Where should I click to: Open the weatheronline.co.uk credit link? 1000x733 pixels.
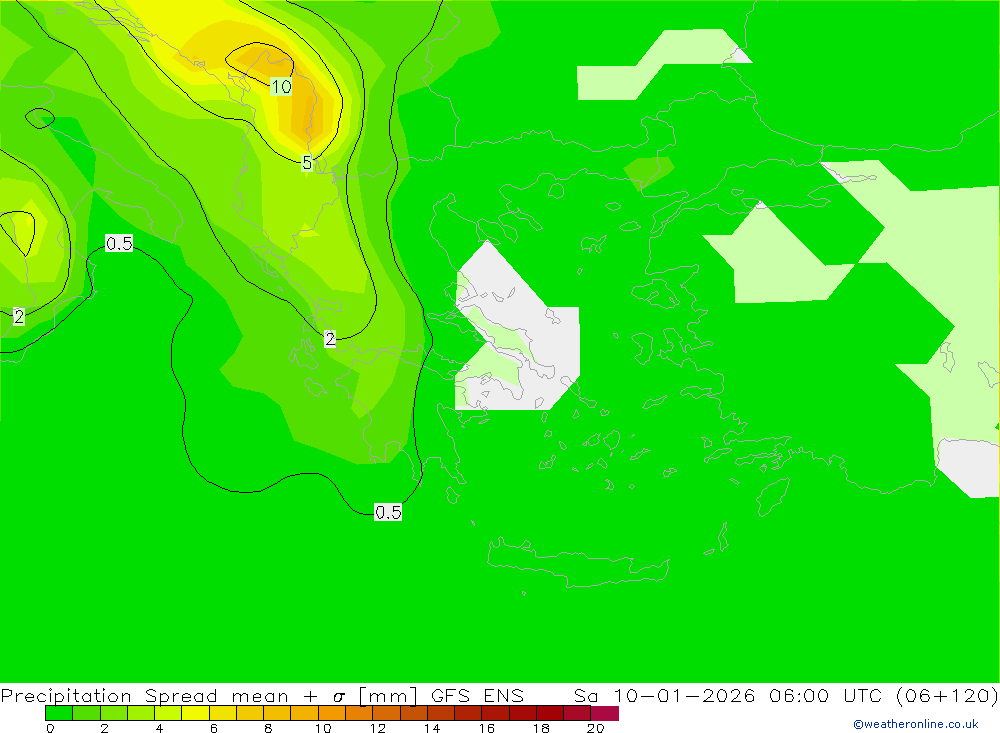[x=915, y=724]
